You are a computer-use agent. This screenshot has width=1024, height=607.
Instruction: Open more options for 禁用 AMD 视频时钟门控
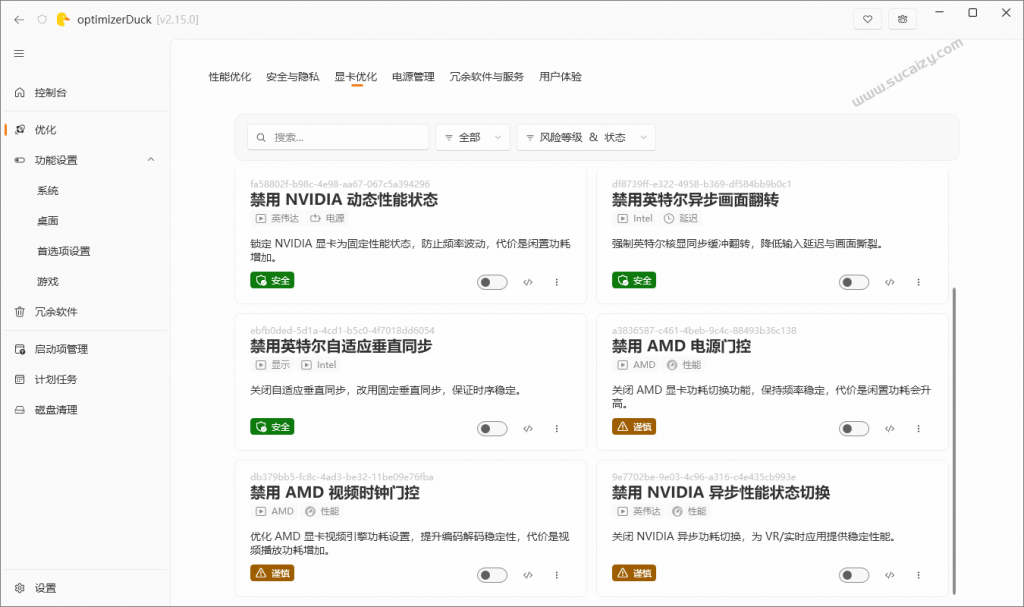click(x=556, y=575)
